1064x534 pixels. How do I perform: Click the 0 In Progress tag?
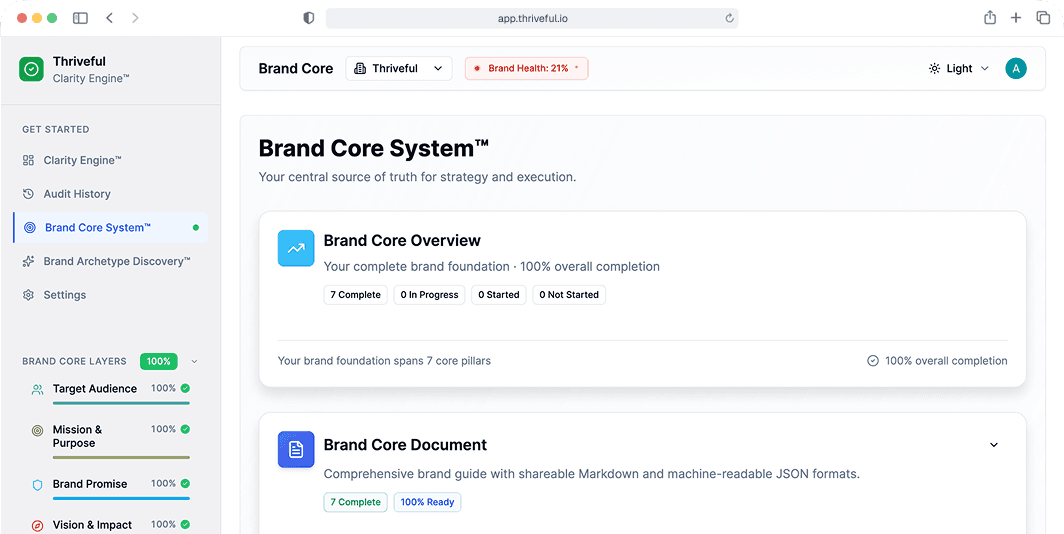coord(430,295)
